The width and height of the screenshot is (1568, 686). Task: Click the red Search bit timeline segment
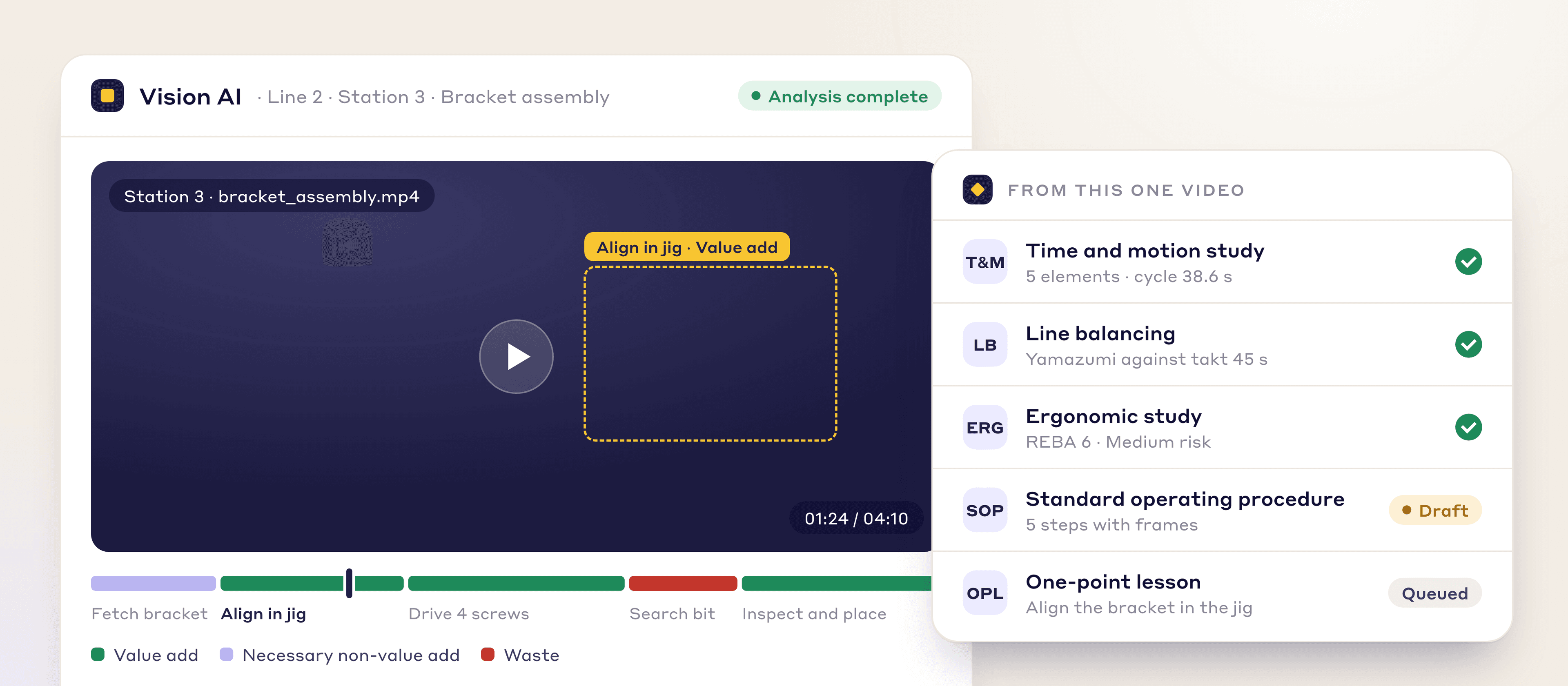click(682, 583)
